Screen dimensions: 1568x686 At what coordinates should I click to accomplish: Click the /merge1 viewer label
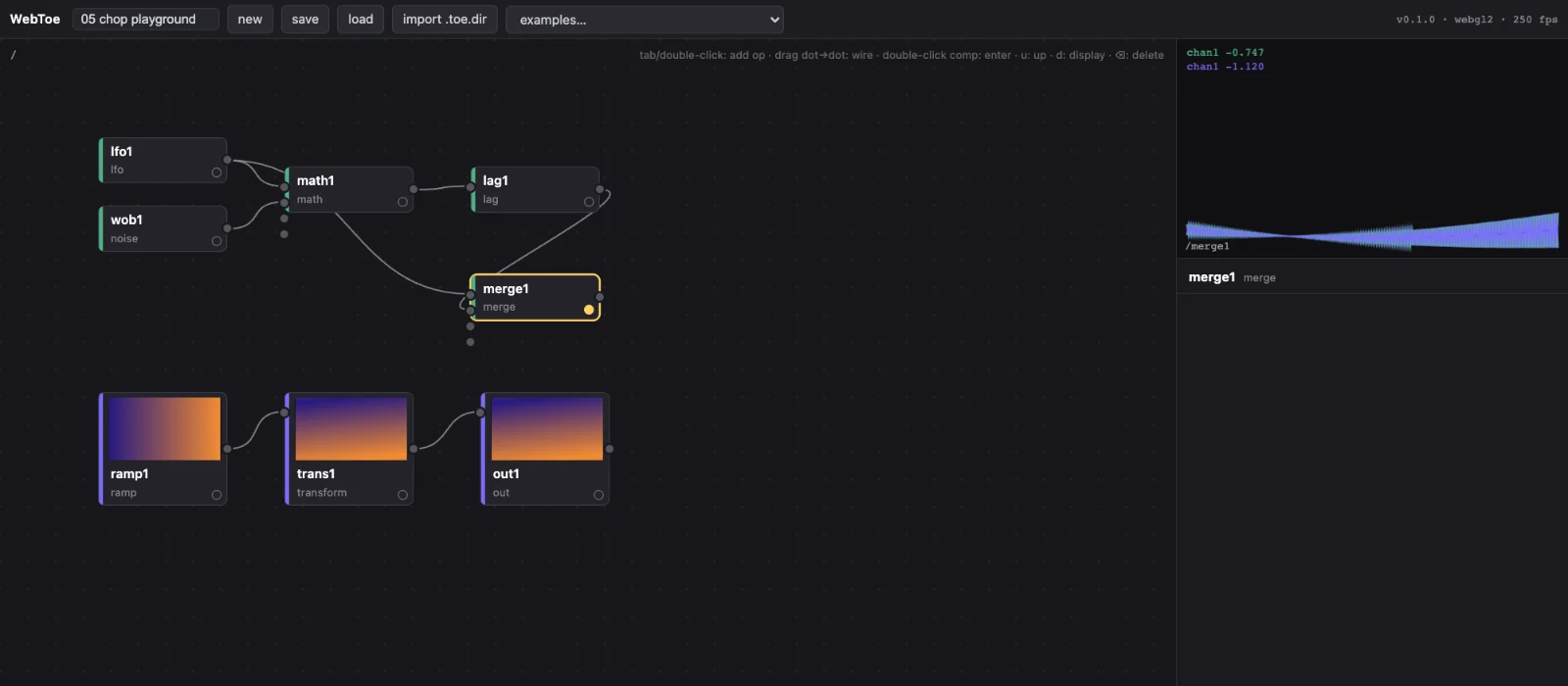point(1207,246)
